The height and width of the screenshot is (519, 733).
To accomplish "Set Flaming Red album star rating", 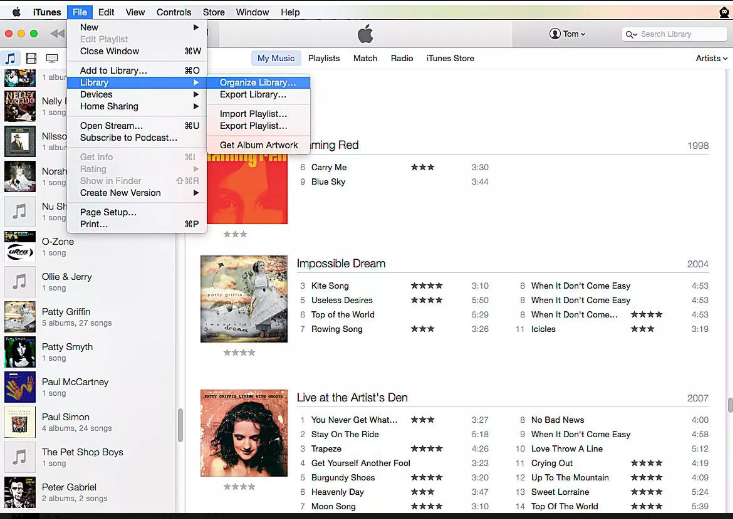I will point(235,234).
